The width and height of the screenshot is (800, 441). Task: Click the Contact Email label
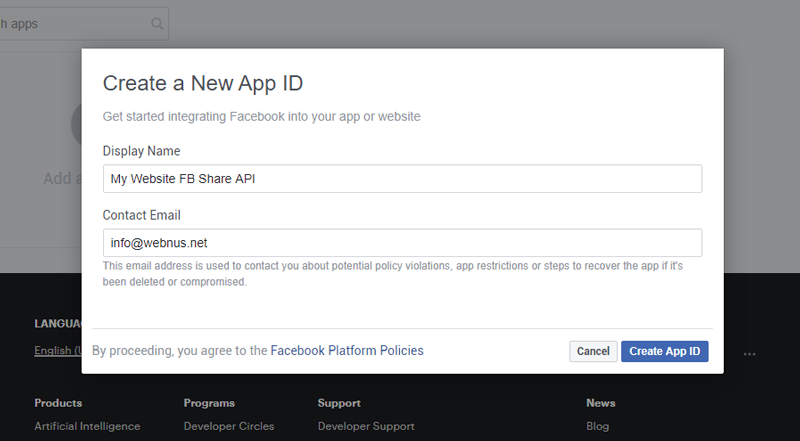(141, 215)
